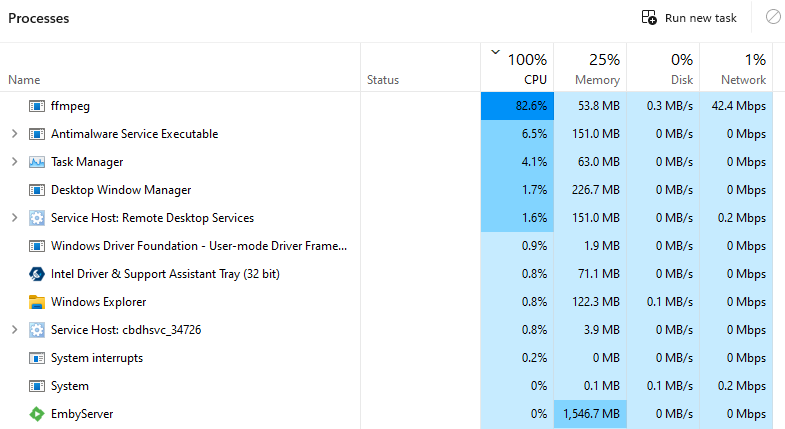Expand the Antimalware Service Executable row
785x429 pixels.
pos(14,134)
